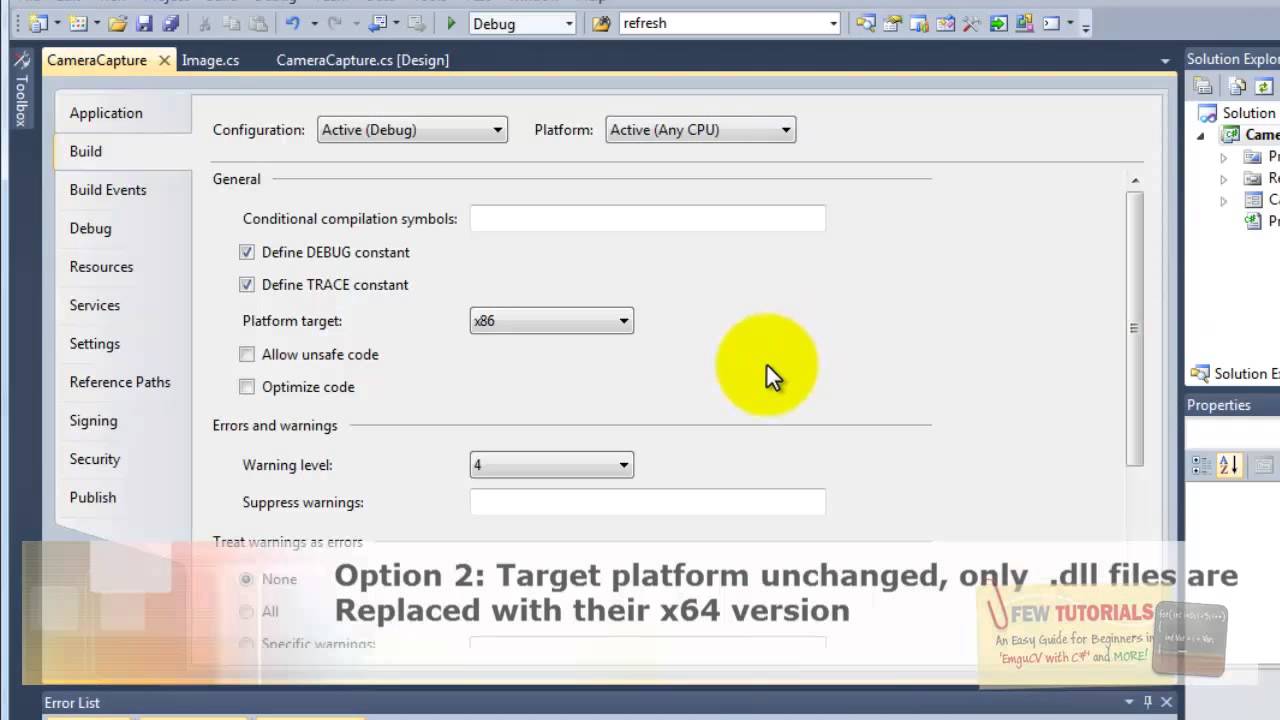Viewport: 1280px width, 720px height.
Task: Open the Publish page
Action: [93, 497]
